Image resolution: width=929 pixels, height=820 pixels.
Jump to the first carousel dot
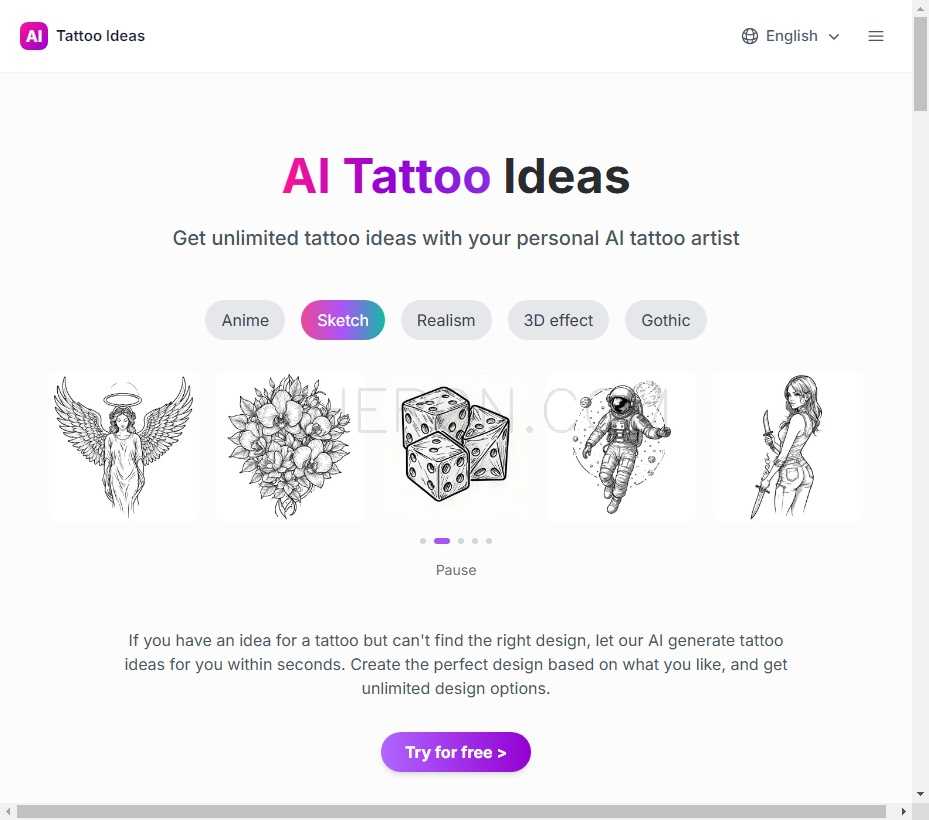(422, 541)
